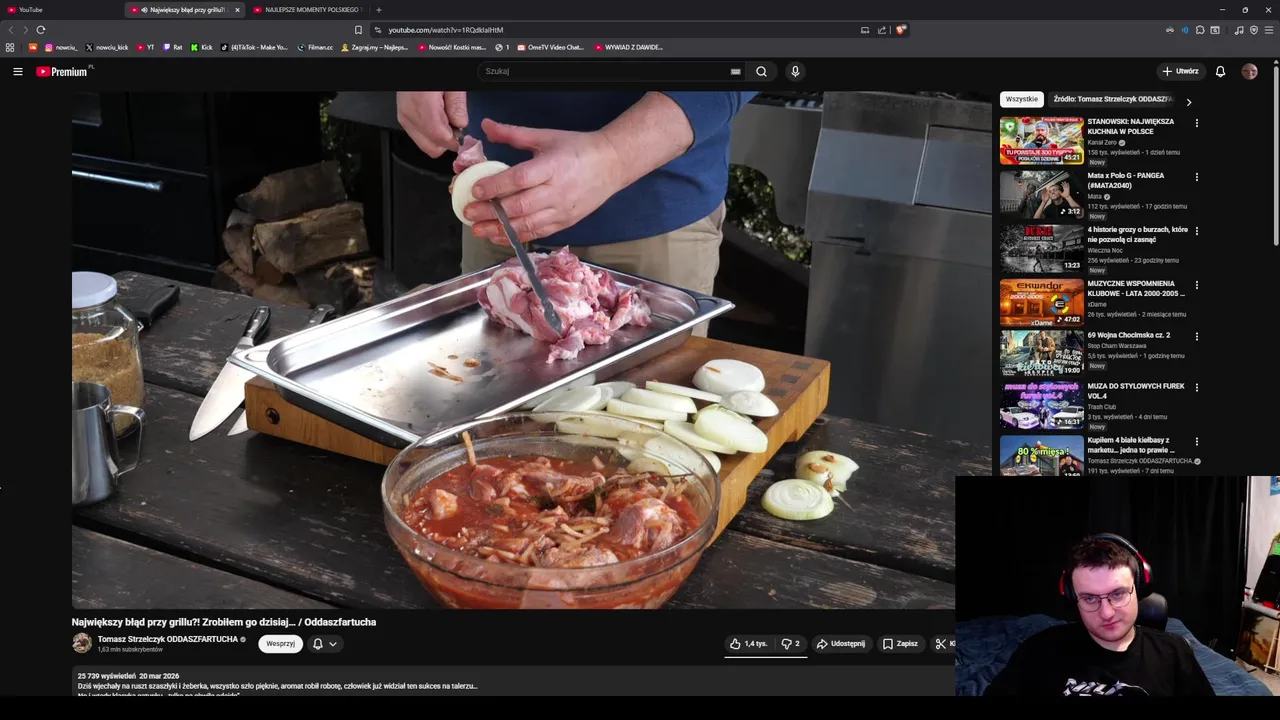Open the new tab with plus icon
This screenshot has width=1280, height=720.
(378, 10)
